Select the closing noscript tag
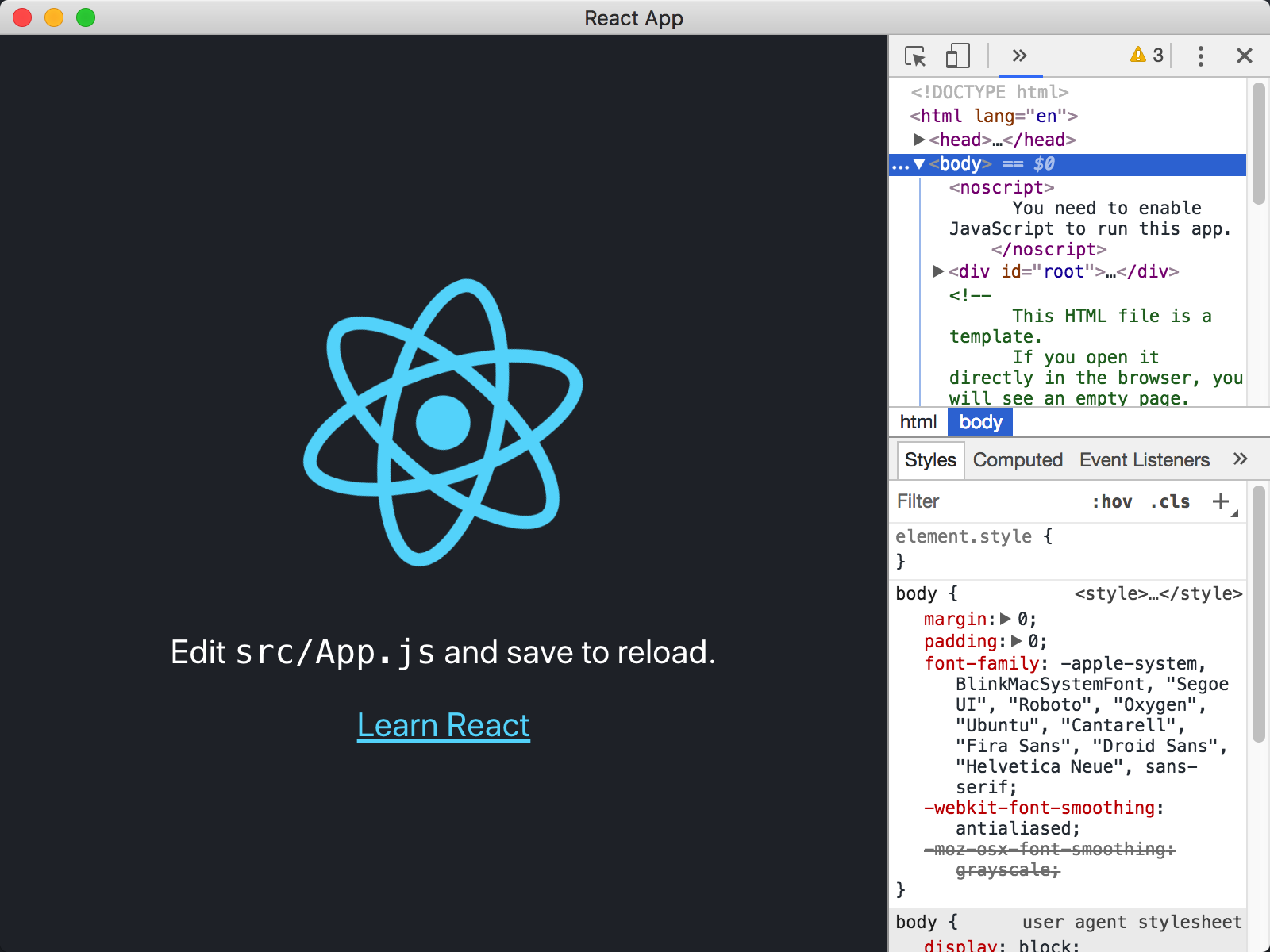The height and width of the screenshot is (952, 1270). click(x=1049, y=249)
